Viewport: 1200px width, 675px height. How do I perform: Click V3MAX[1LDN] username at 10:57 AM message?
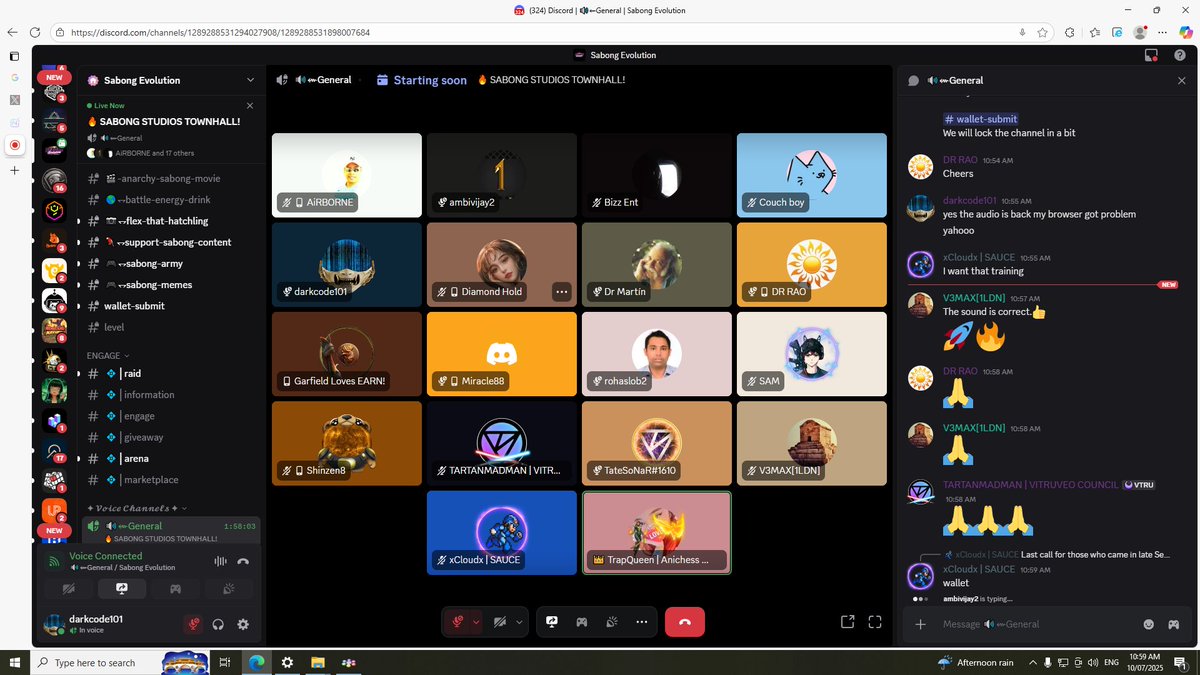973,298
